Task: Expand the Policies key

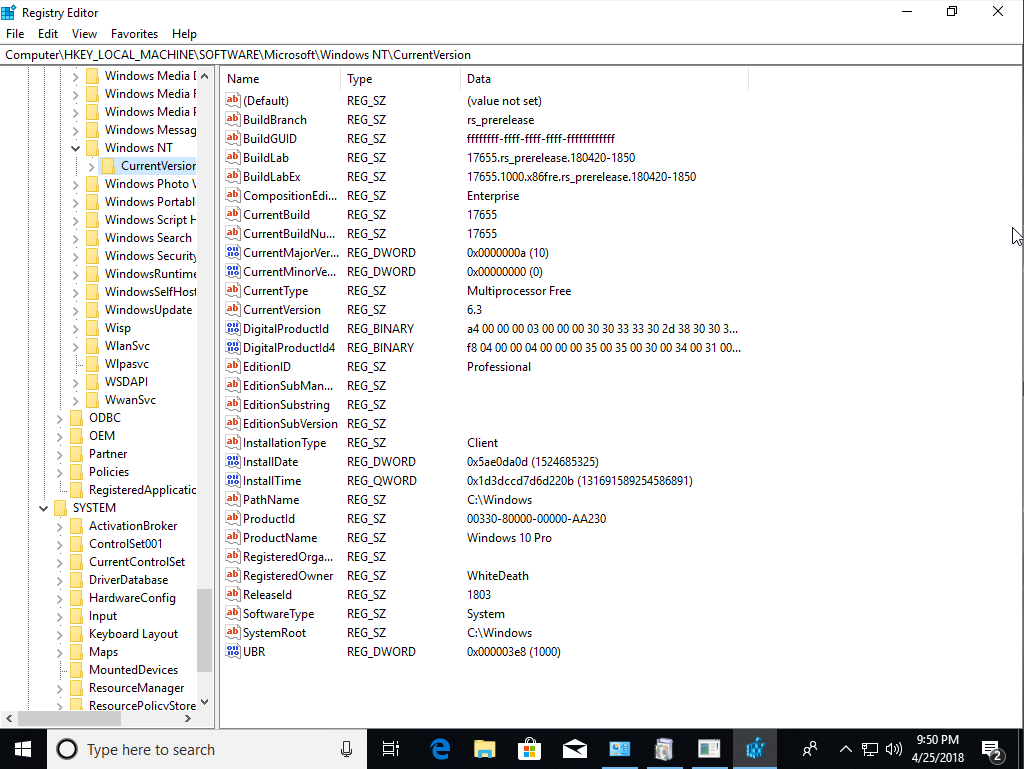Action: click(x=60, y=472)
